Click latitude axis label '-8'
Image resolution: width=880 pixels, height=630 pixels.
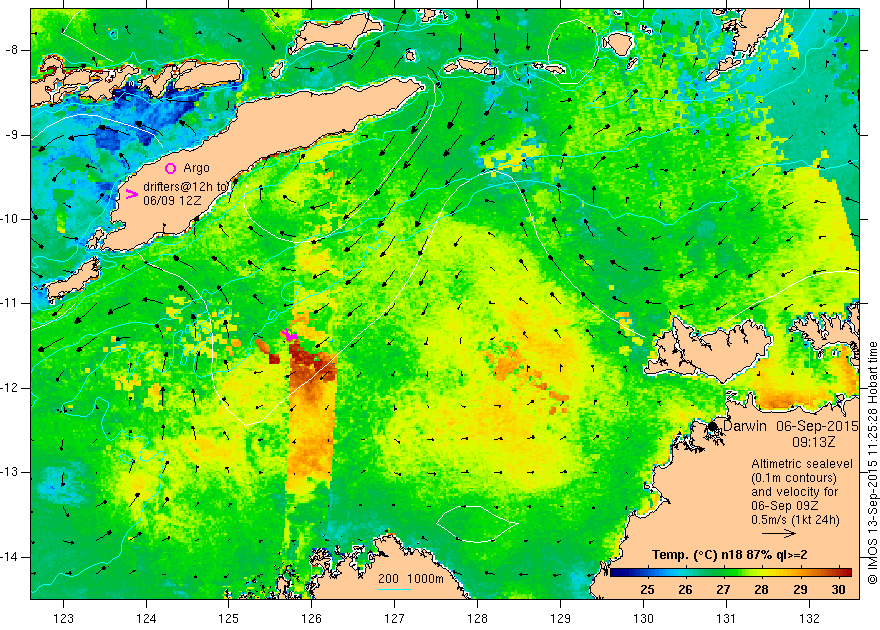(12, 50)
